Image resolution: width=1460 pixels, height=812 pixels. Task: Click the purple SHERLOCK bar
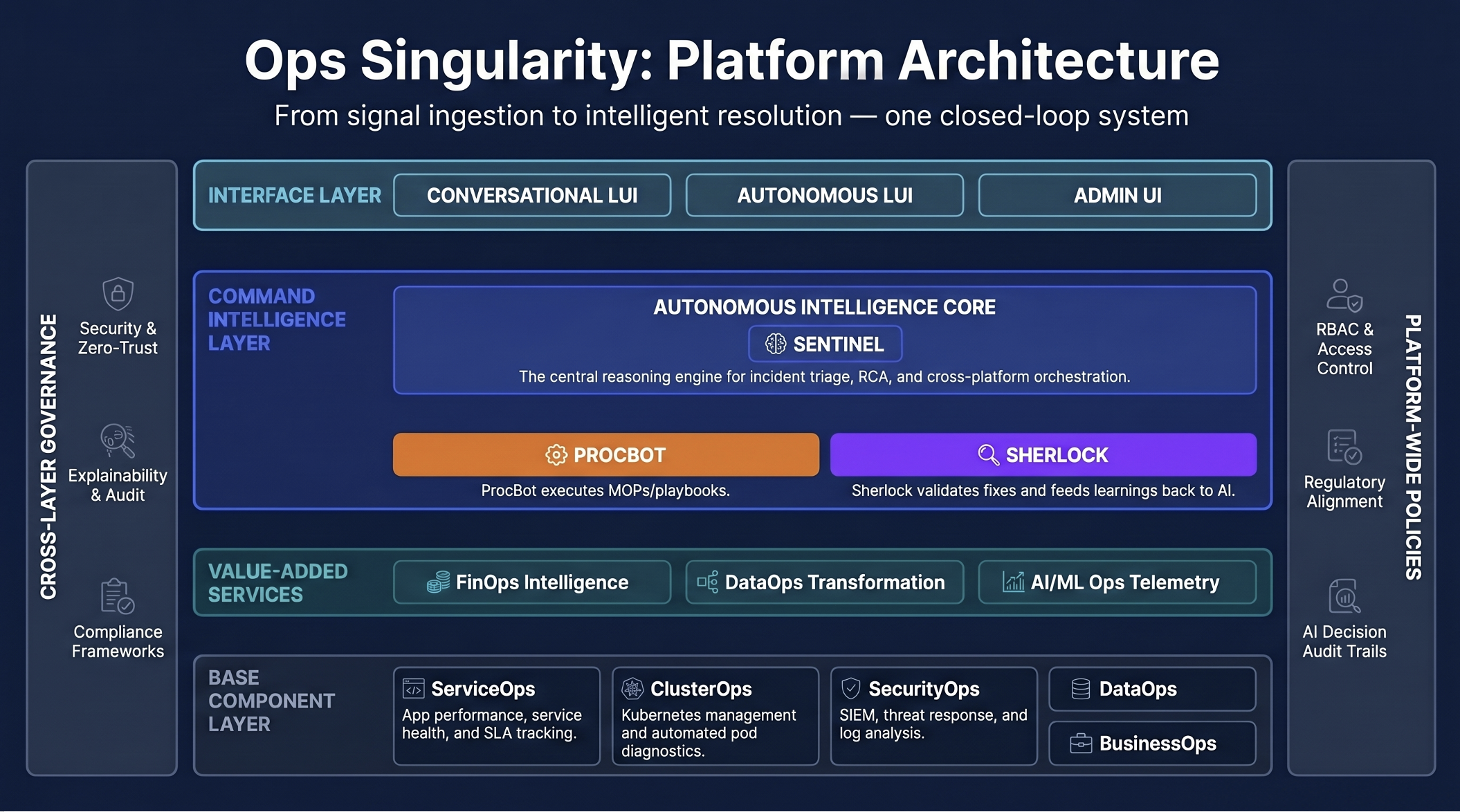tap(1043, 455)
